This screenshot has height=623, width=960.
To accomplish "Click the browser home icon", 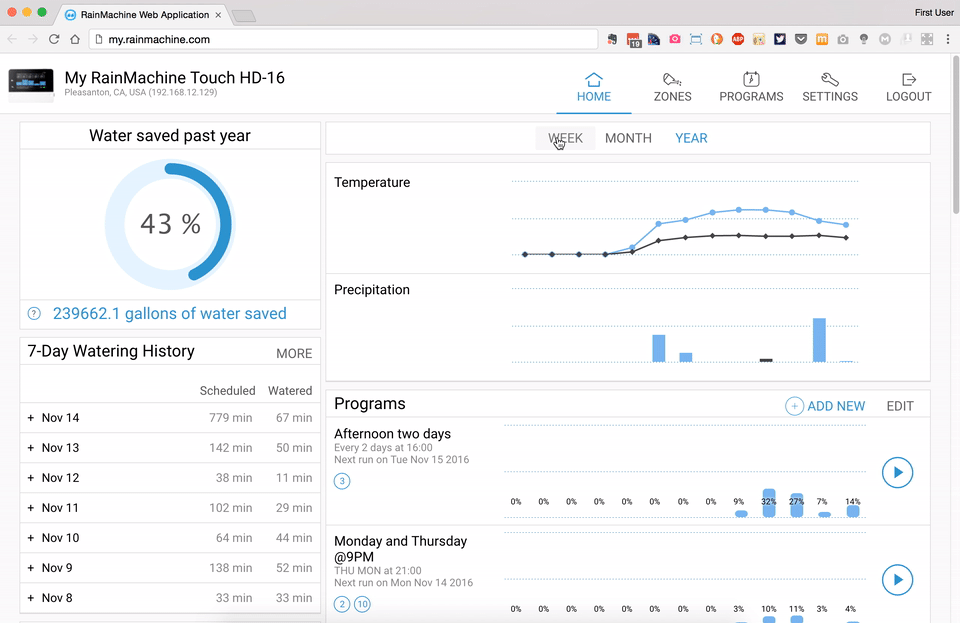I will click(75, 39).
